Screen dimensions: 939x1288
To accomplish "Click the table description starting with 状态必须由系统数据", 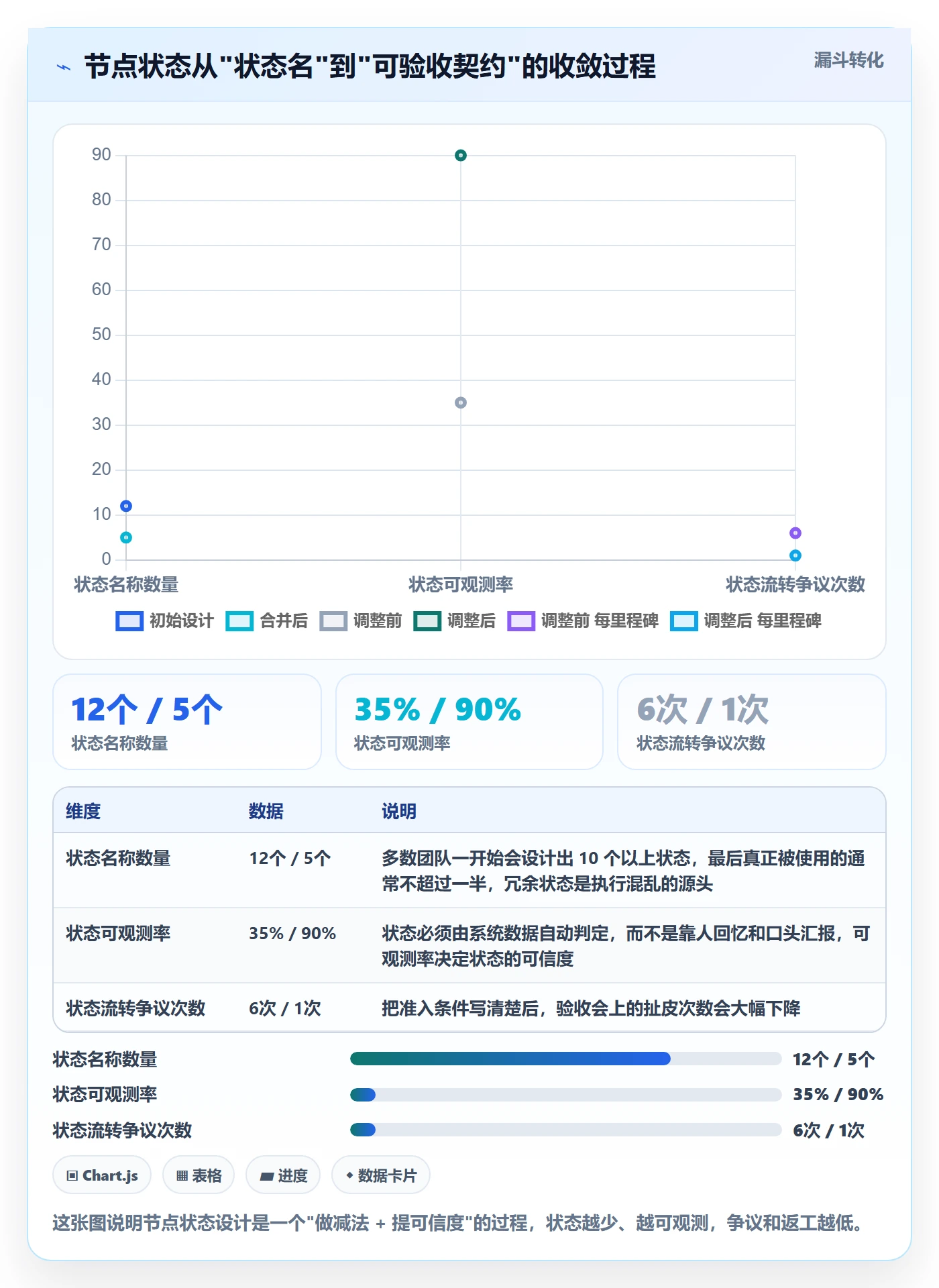I will [626, 946].
